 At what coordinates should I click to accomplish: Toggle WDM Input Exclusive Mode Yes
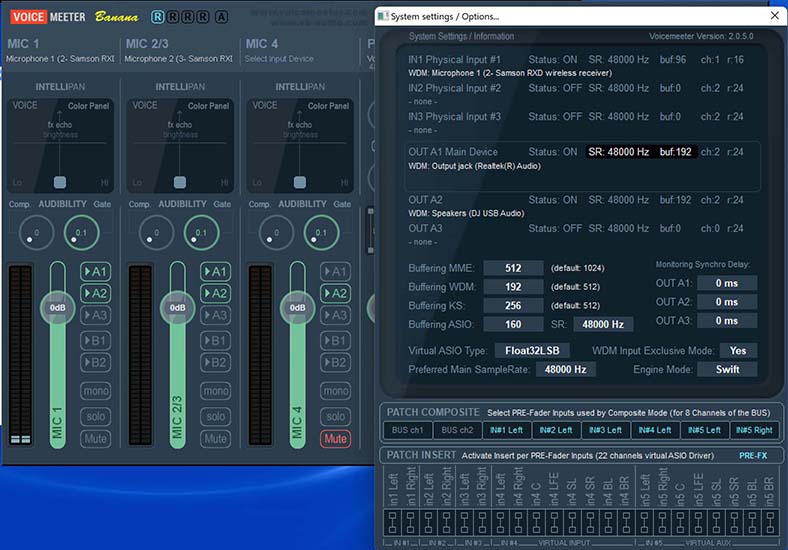click(738, 350)
